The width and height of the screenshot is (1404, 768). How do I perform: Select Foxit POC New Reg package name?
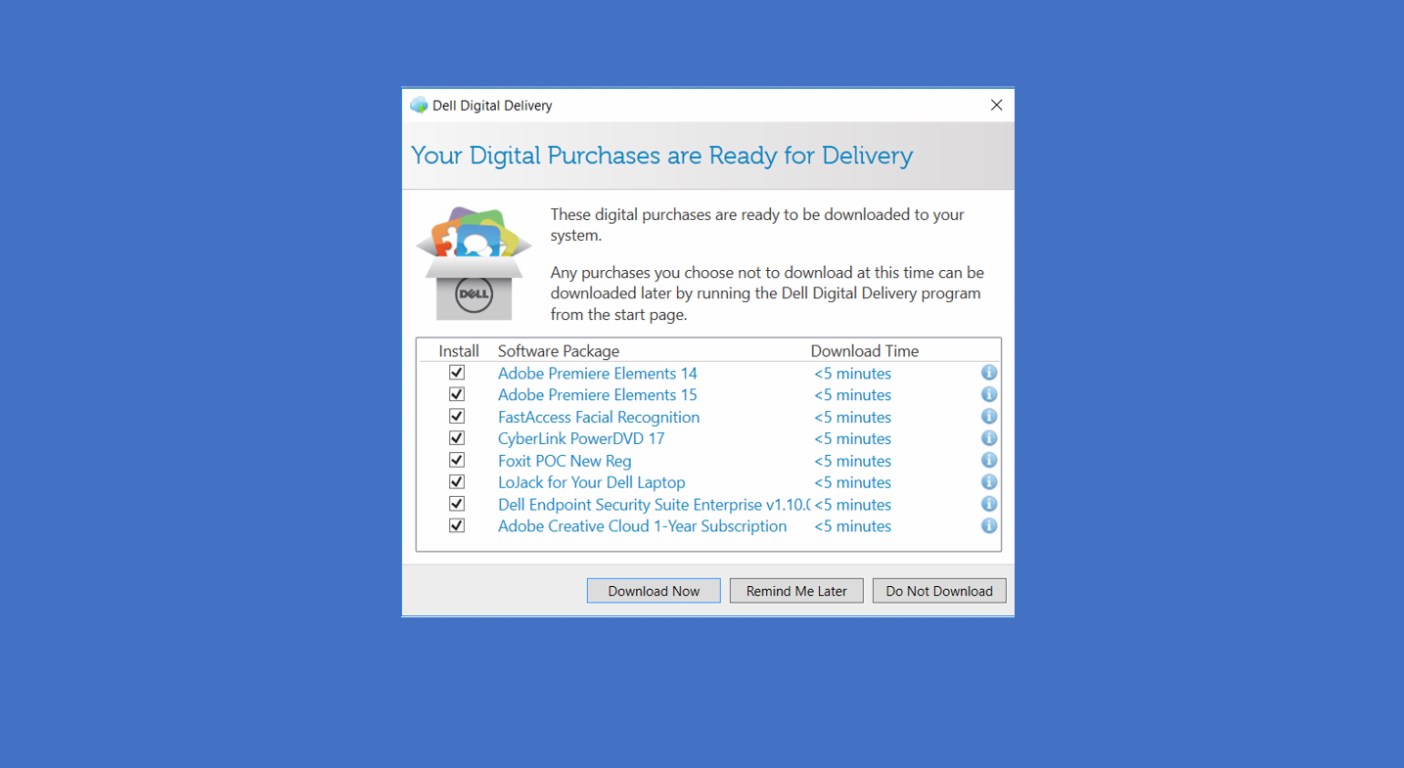point(565,461)
